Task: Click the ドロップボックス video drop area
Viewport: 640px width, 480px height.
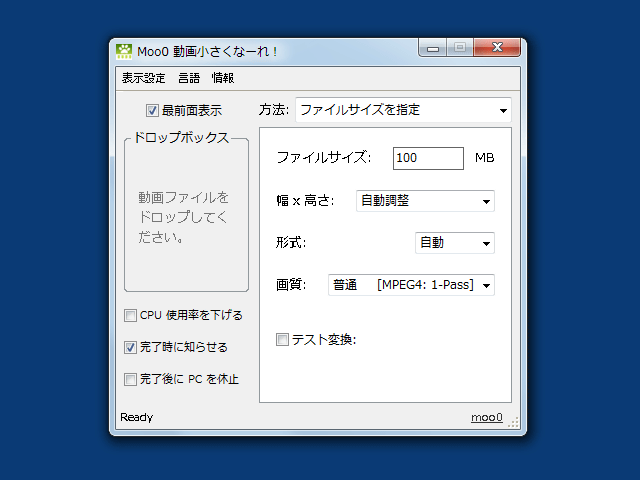Action: pos(187,217)
